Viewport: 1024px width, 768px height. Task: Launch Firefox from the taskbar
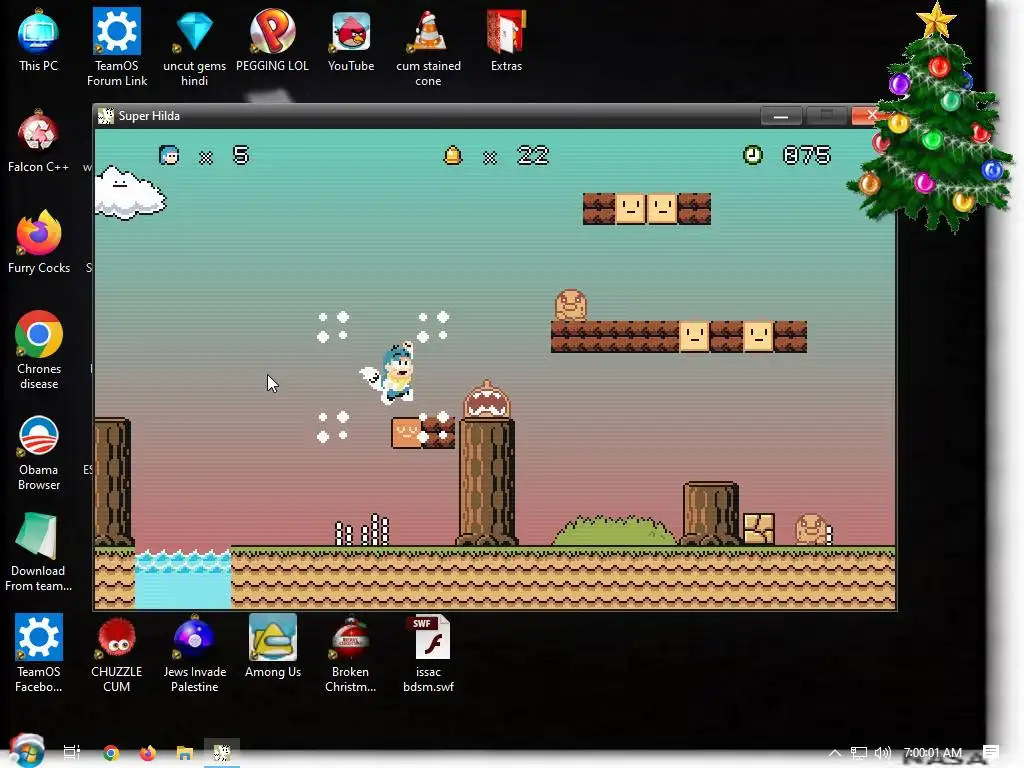point(148,752)
